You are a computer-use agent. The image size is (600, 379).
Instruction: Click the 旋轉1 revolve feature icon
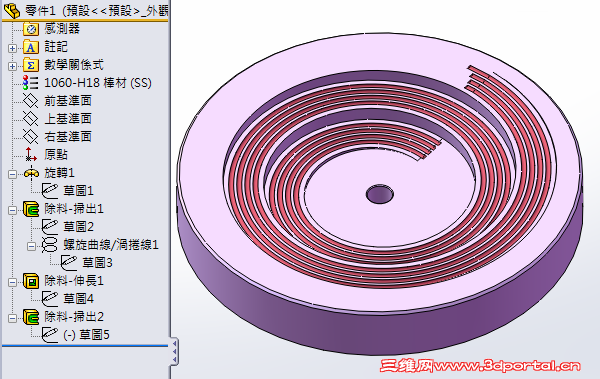[31, 173]
